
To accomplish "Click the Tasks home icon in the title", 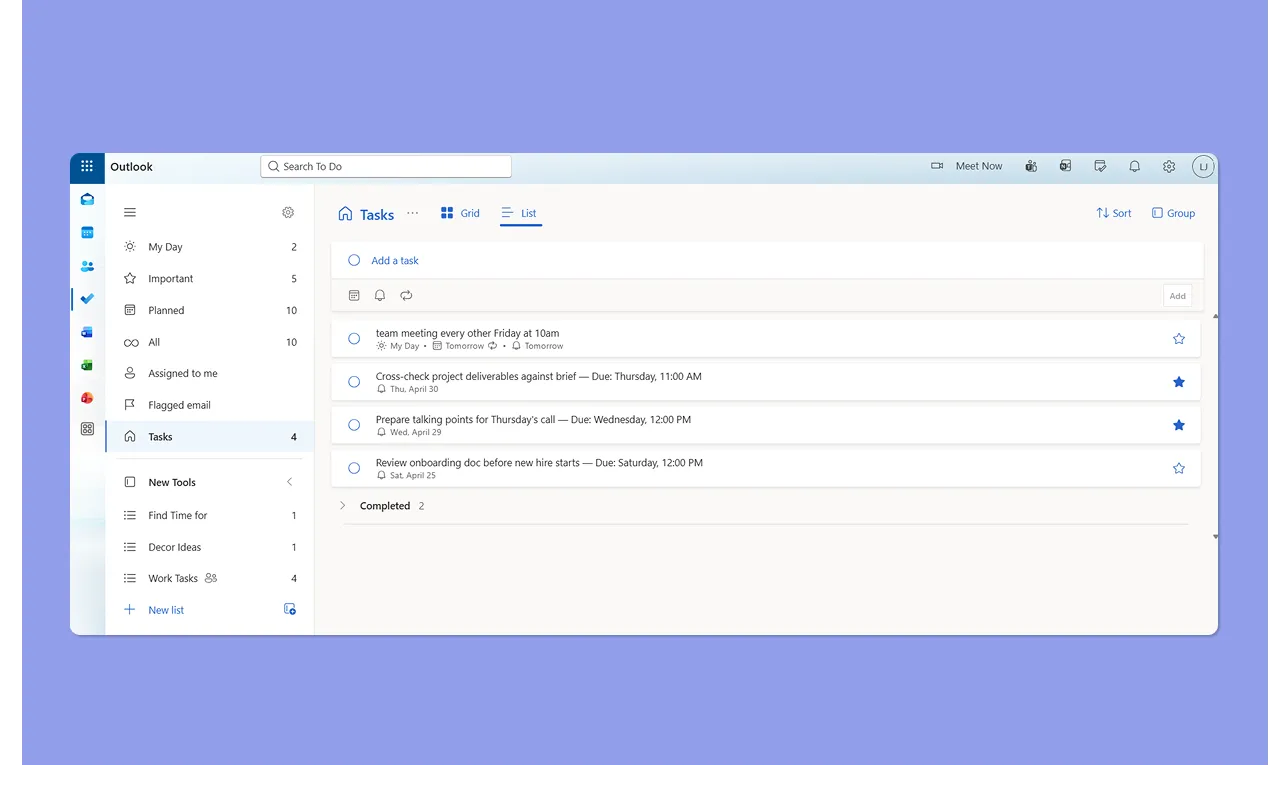I will [345, 213].
